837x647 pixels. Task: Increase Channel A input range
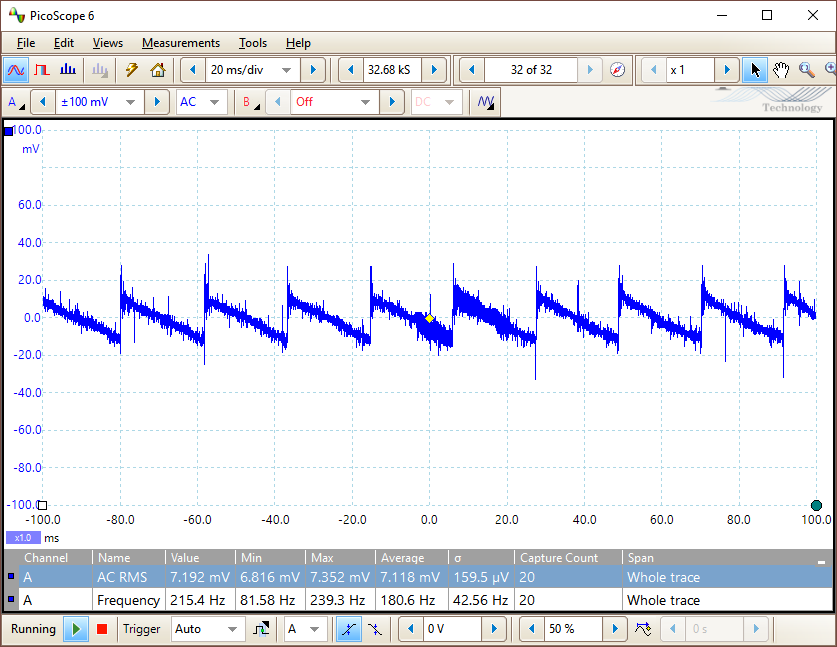click(157, 102)
